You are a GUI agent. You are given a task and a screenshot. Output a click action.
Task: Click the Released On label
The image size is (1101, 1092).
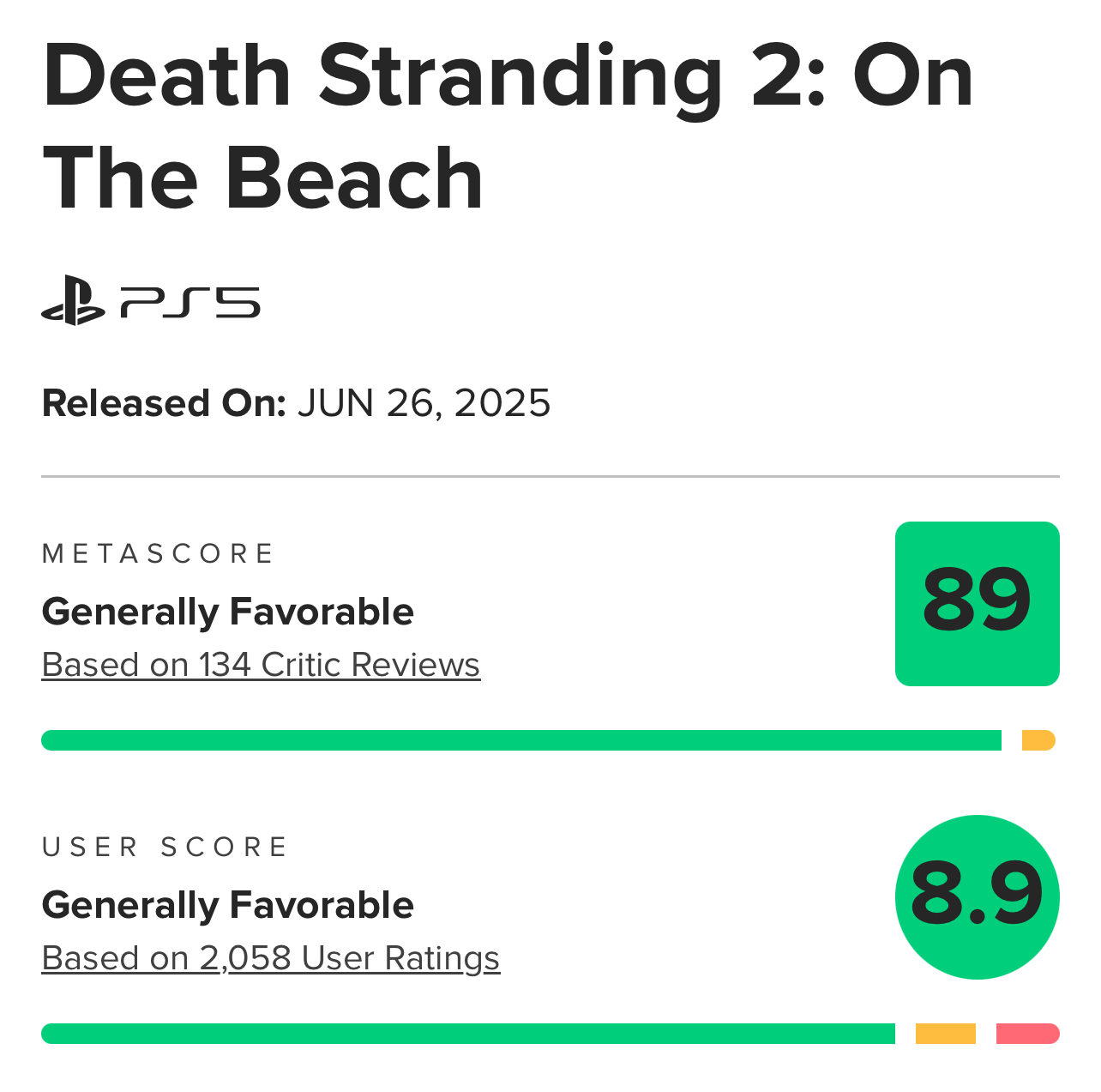(164, 403)
